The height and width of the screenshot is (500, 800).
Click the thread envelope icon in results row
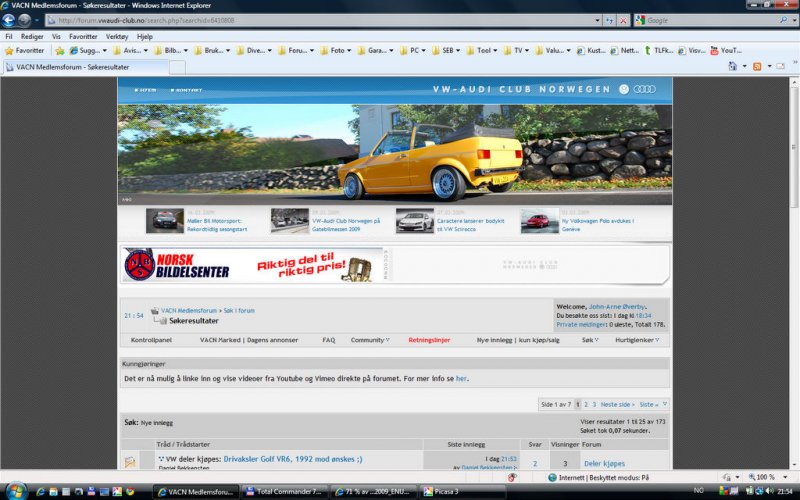coord(129,462)
